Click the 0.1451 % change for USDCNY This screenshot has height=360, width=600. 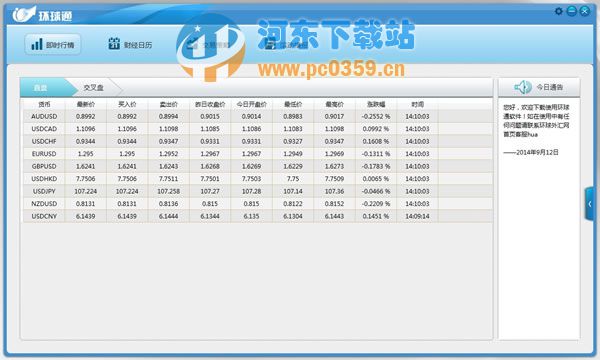[376, 216]
